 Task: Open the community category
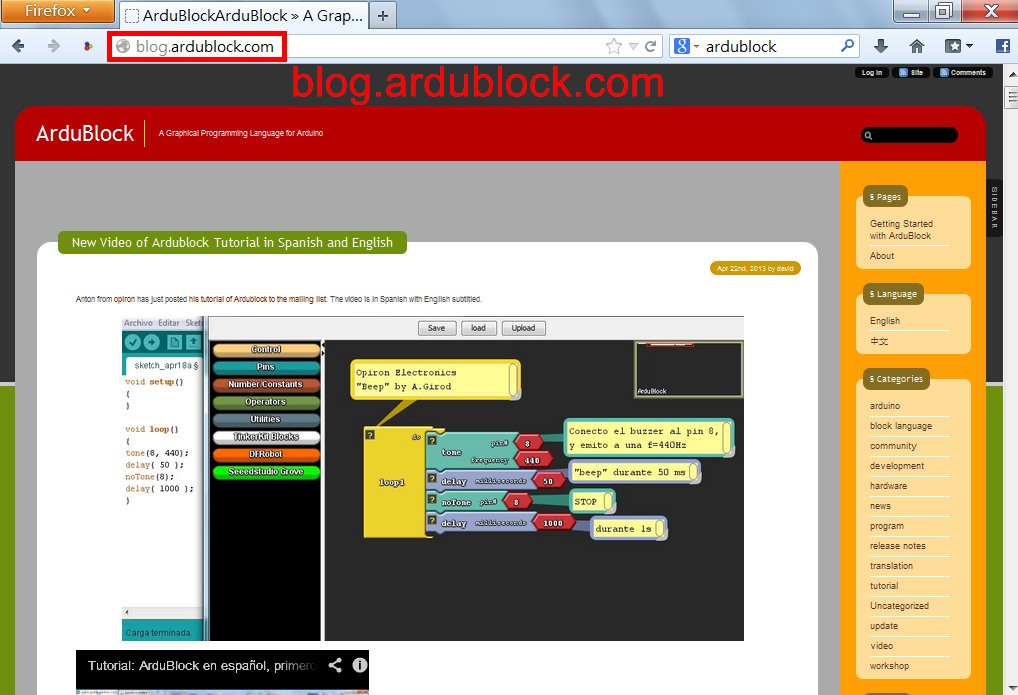tap(893, 446)
